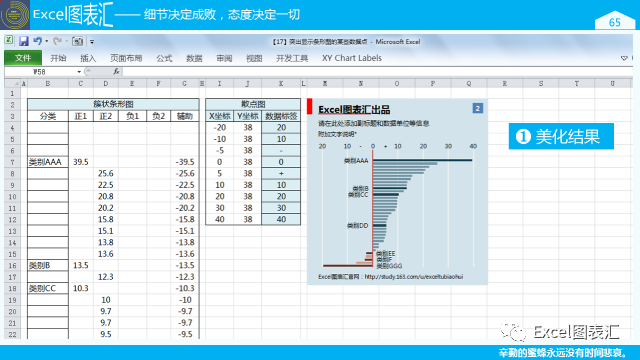Click the Excel application icon
This screenshot has height=360, width=640.
point(9,40)
